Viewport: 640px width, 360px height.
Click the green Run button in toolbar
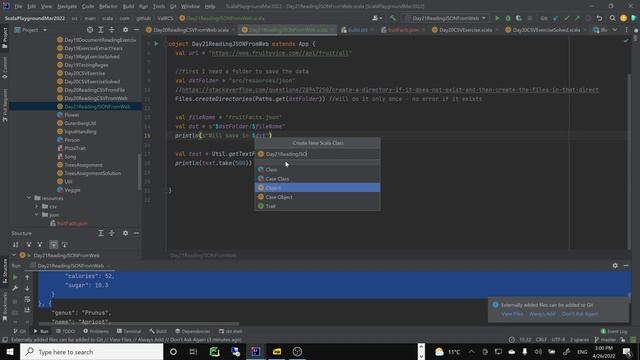497,18
